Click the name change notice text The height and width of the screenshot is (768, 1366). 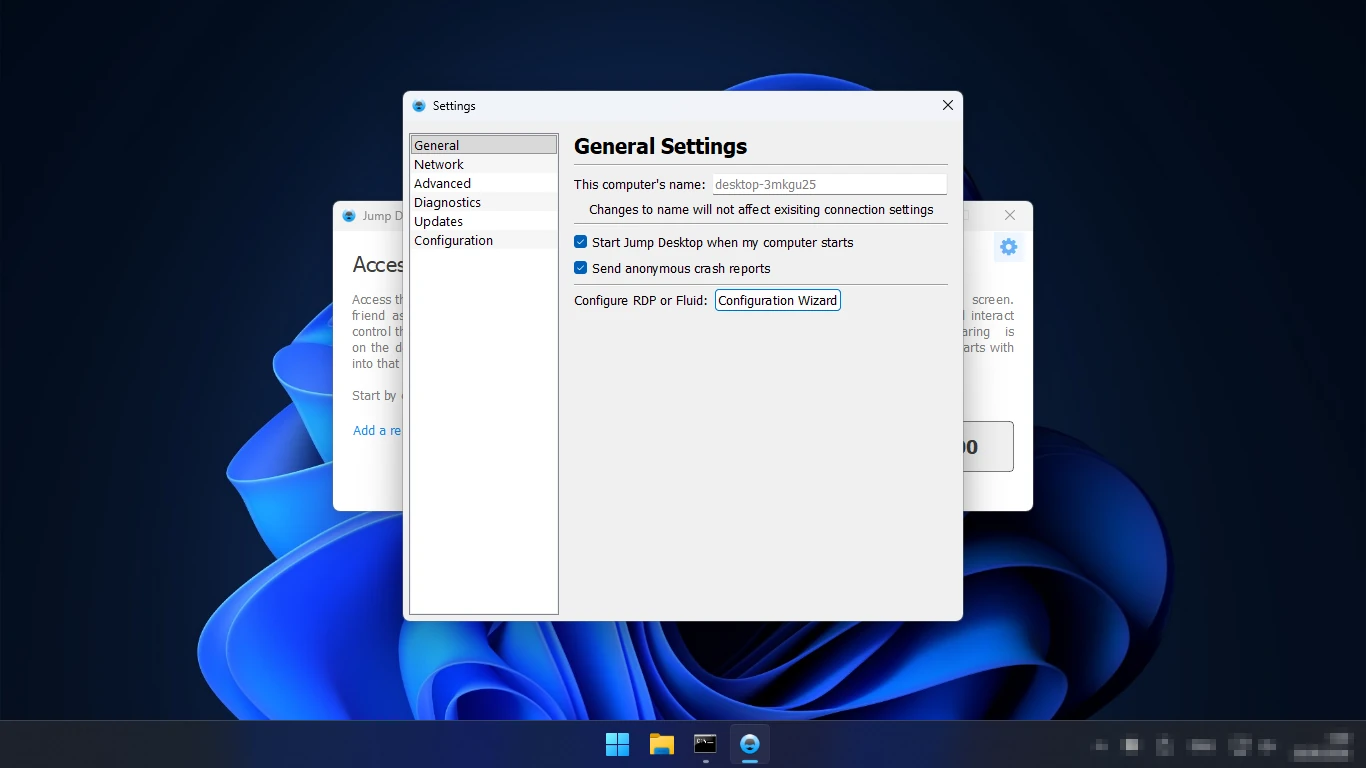pyautogui.click(x=761, y=210)
